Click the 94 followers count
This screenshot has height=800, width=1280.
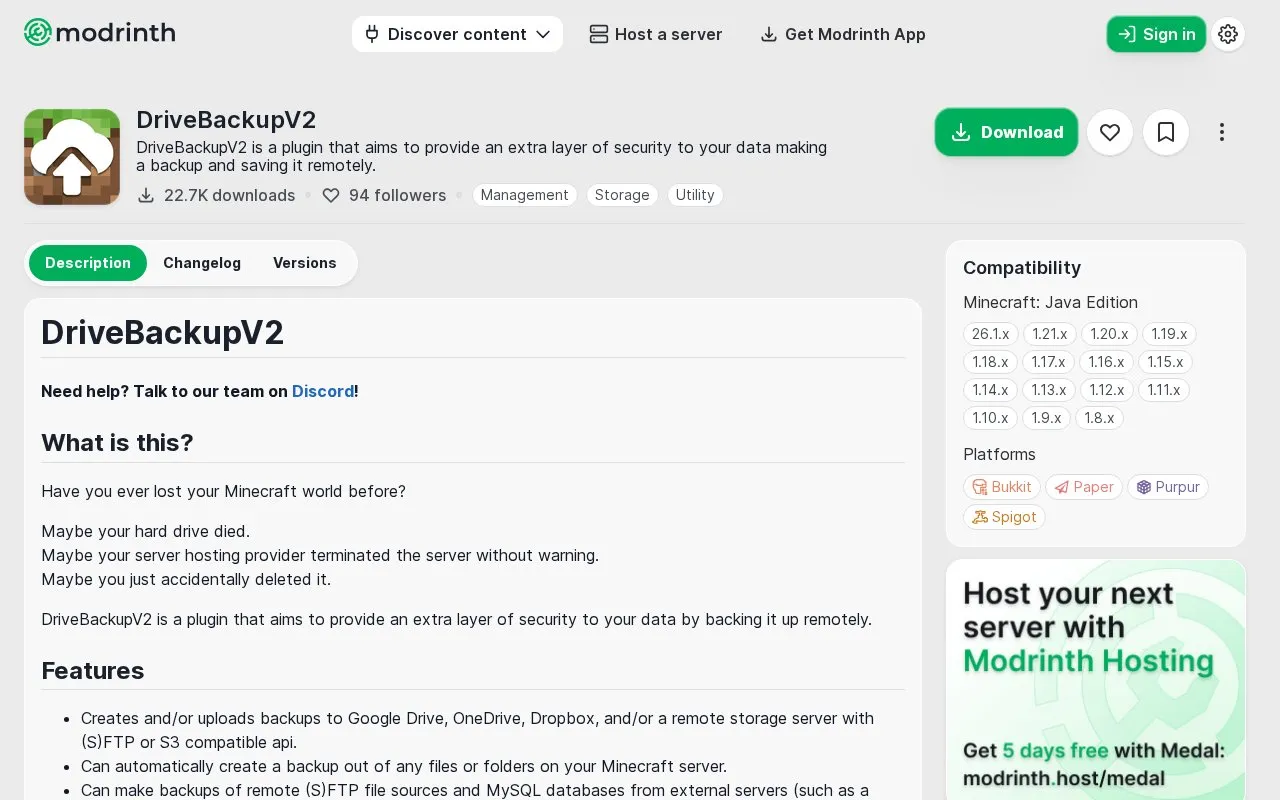coord(384,195)
